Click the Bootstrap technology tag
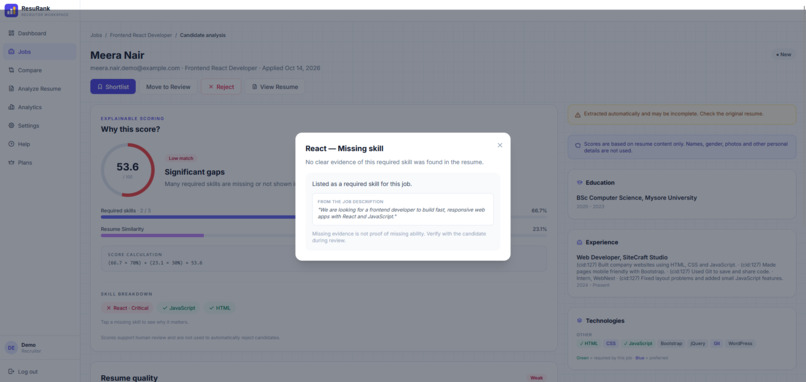Screen dimensions: 806x382 point(671,343)
